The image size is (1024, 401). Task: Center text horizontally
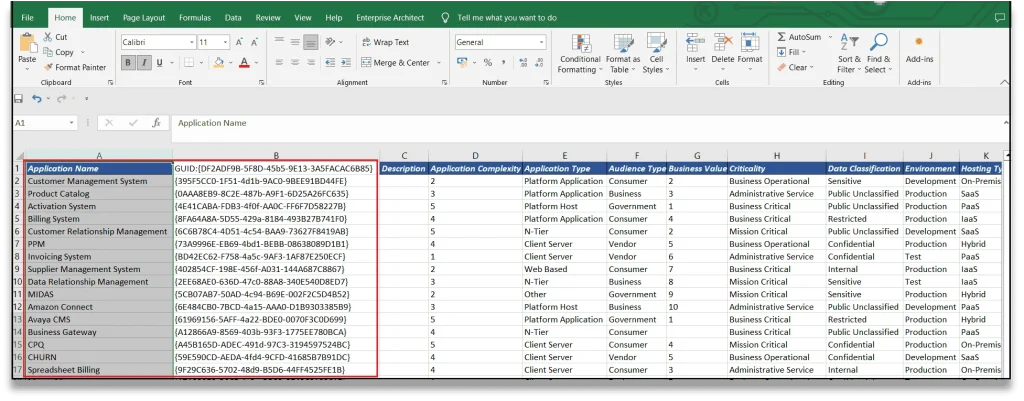[x=296, y=63]
